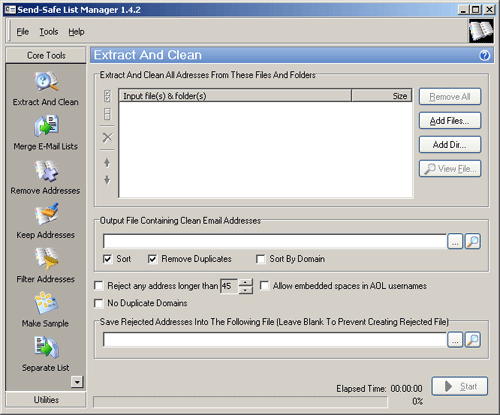This screenshot has height=415, width=500.
Task: Click the check-all items icon beside list
Action: pos(107,96)
